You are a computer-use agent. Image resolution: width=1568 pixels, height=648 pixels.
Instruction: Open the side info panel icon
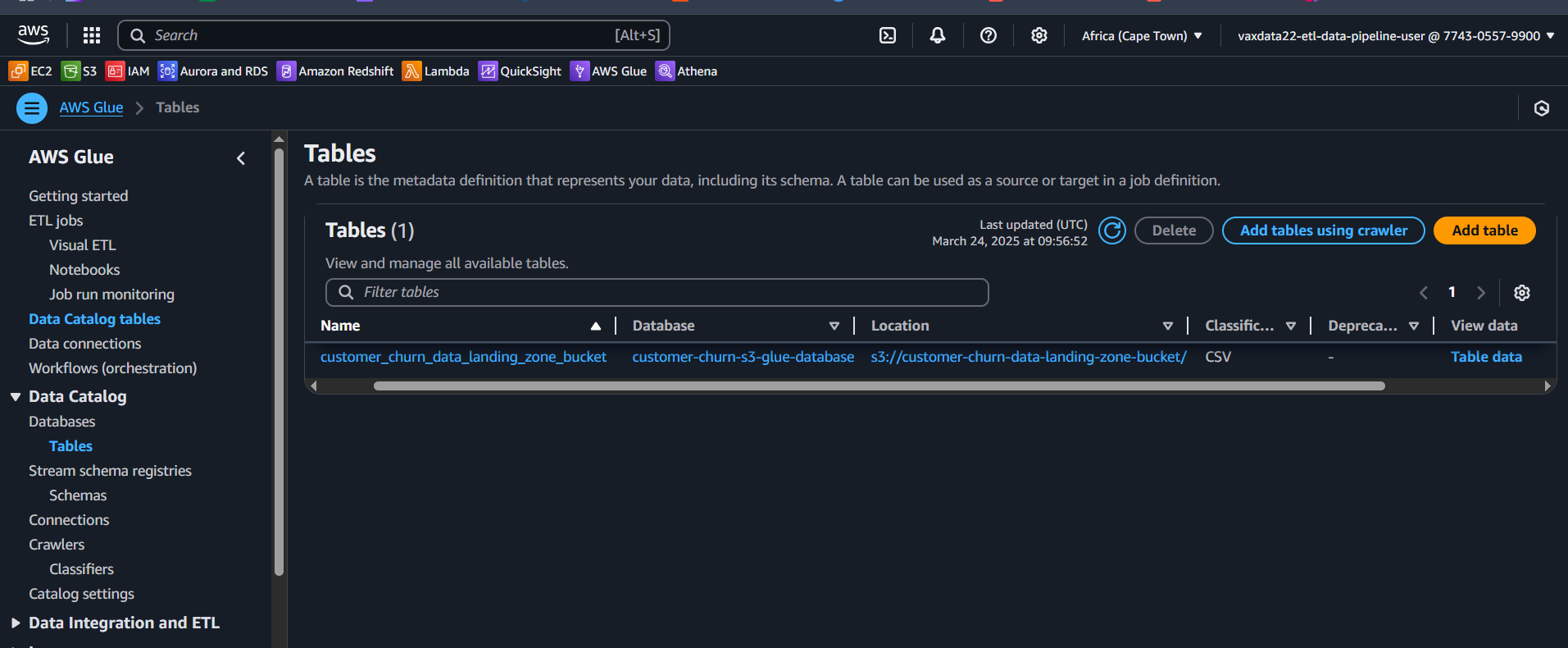click(x=1542, y=108)
